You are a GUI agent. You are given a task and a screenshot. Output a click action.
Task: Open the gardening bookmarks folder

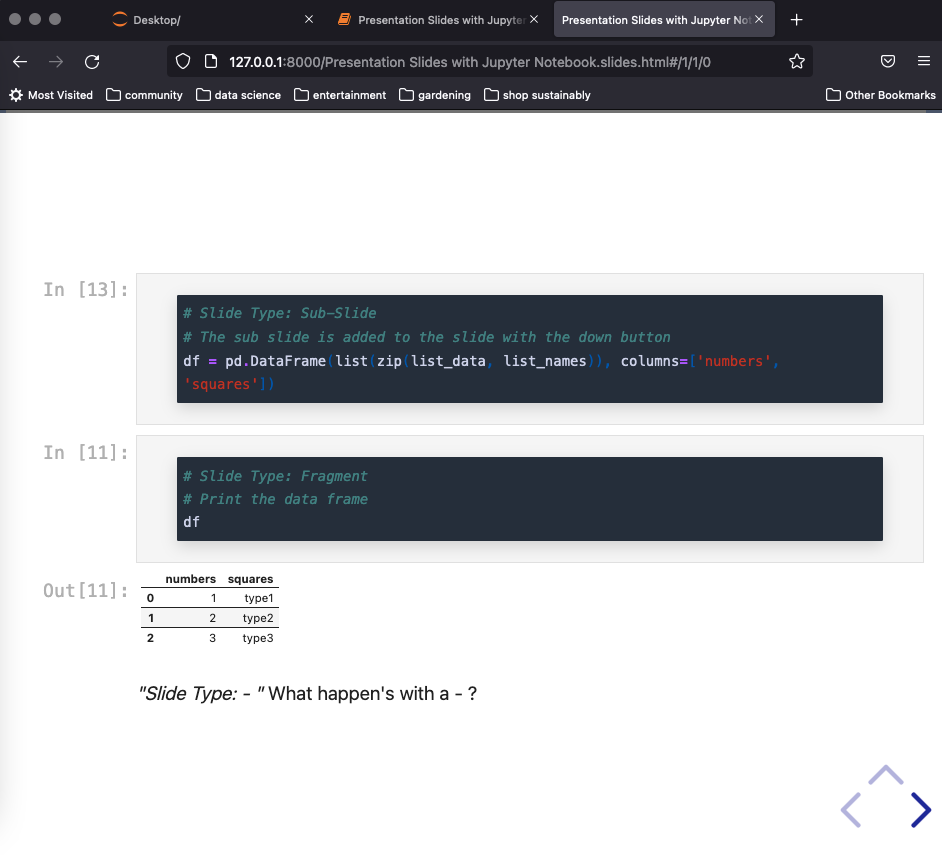pos(435,95)
